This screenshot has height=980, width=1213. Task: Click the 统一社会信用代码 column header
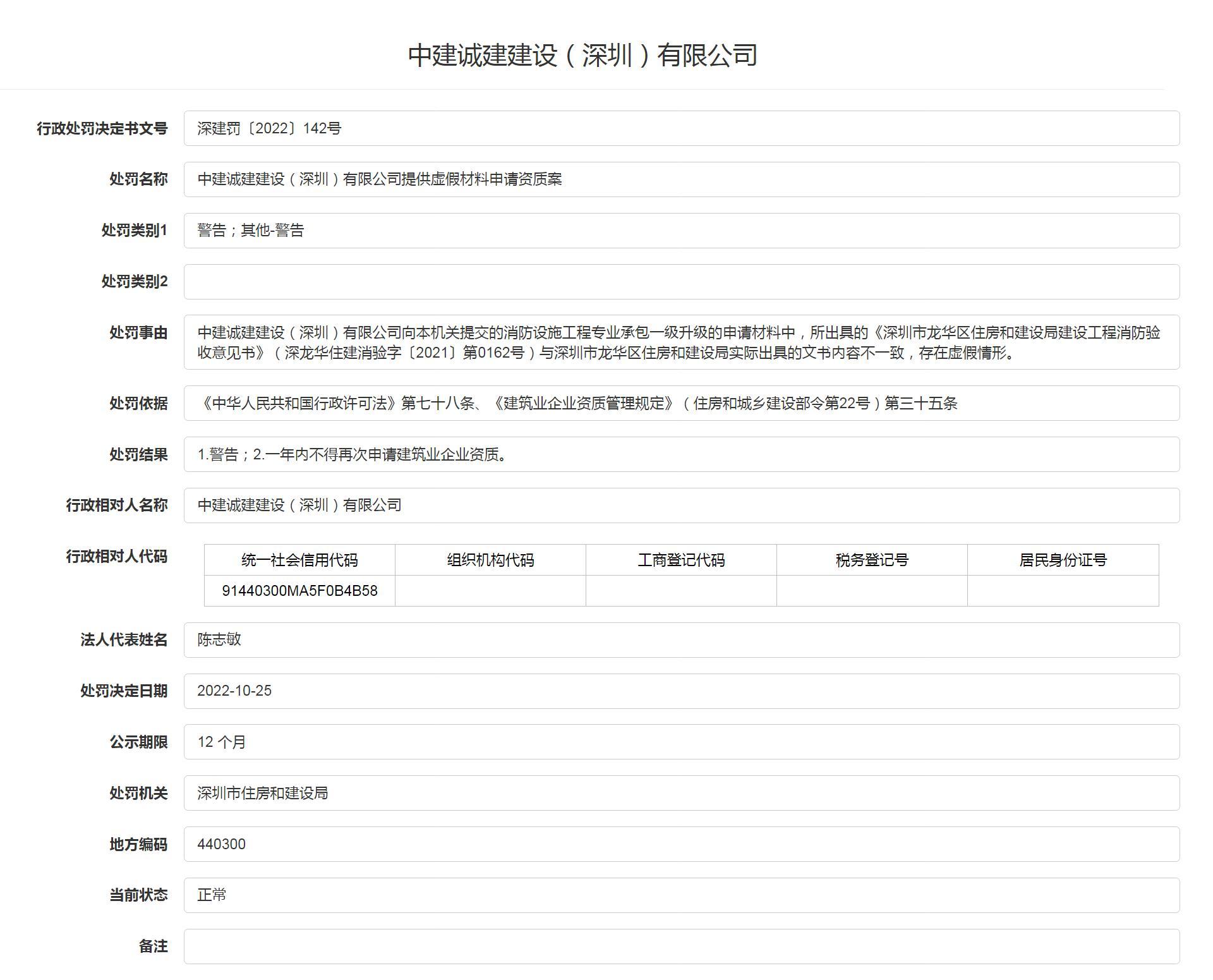[x=299, y=560]
